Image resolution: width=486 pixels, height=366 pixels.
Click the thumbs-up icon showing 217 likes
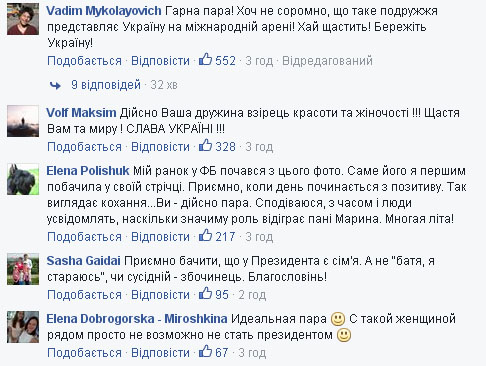point(205,236)
